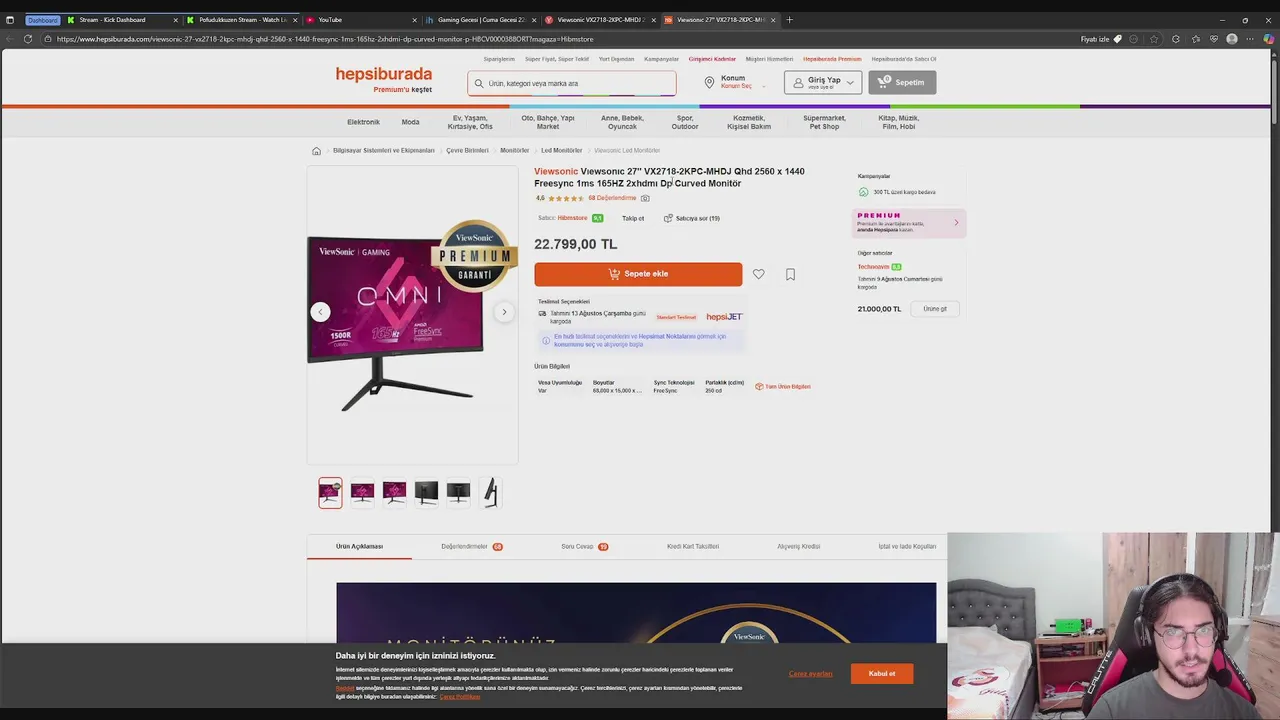This screenshot has width=1280, height=720.
Task: Click the Satıcıya sor chat icon
Action: (668, 218)
